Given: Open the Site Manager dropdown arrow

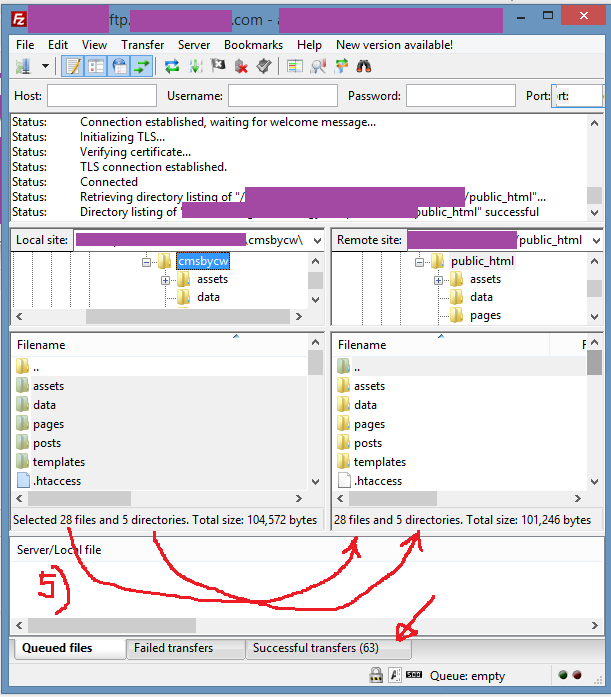Looking at the screenshot, I should pyautogui.click(x=46, y=67).
